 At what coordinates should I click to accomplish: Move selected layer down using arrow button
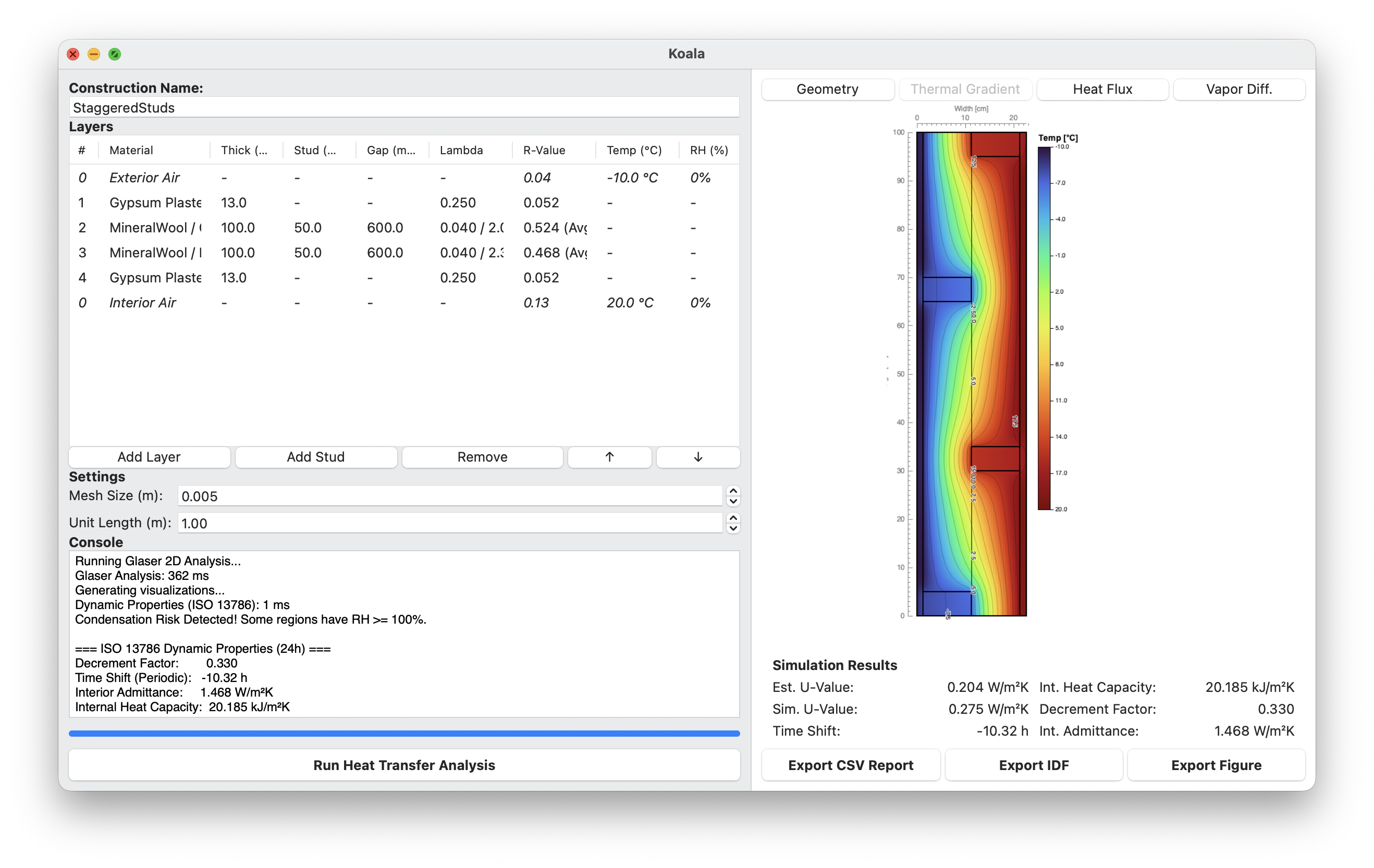pyautogui.click(x=697, y=457)
